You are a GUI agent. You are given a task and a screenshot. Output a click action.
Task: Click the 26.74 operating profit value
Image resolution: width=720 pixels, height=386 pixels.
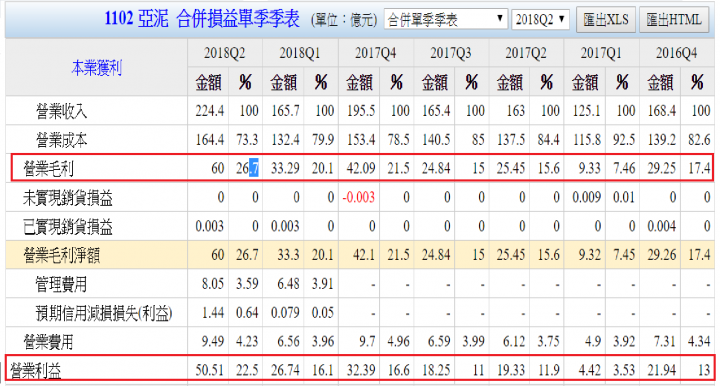coord(285,370)
